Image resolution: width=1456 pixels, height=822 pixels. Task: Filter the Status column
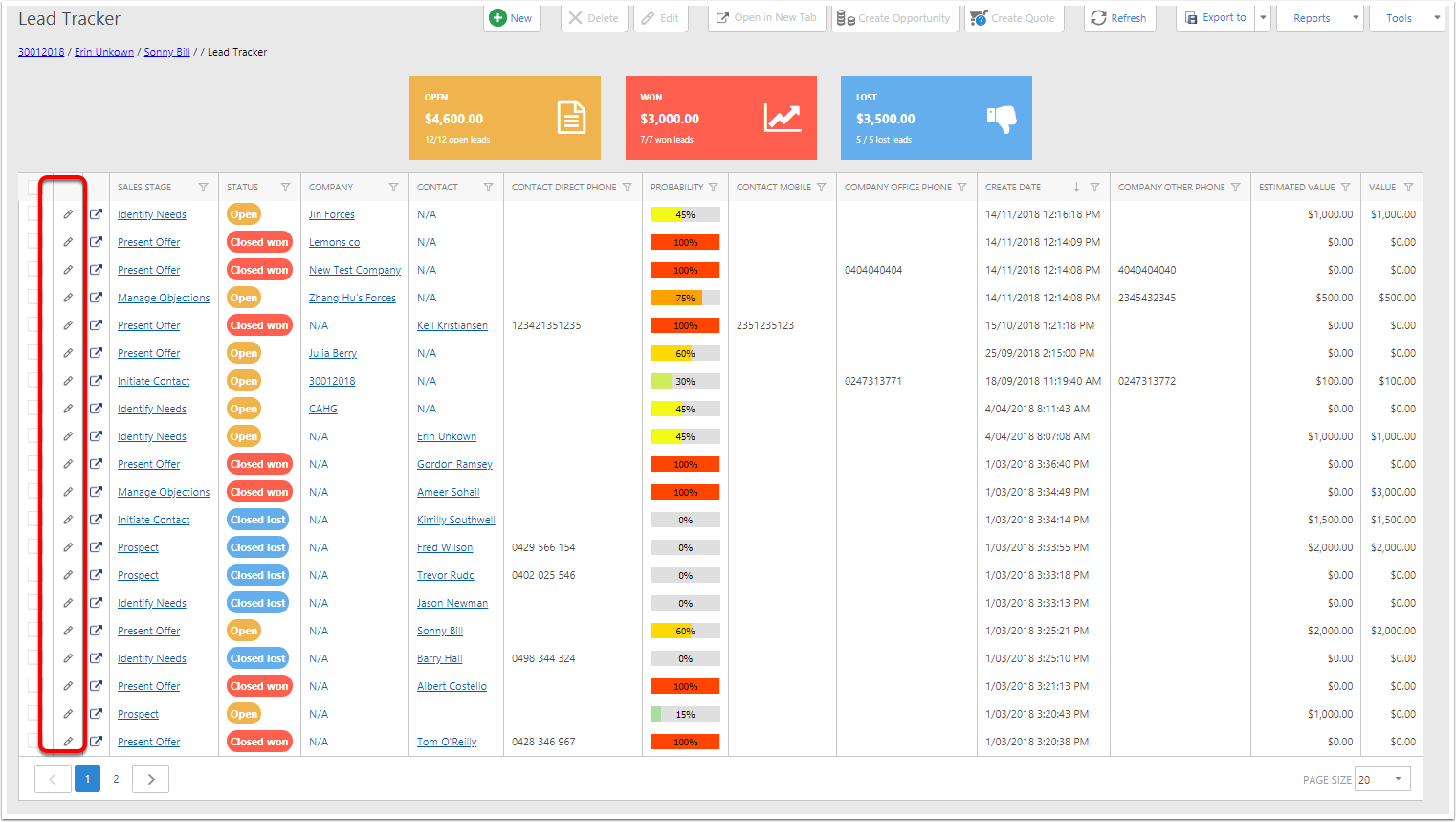pyautogui.click(x=285, y=188)
